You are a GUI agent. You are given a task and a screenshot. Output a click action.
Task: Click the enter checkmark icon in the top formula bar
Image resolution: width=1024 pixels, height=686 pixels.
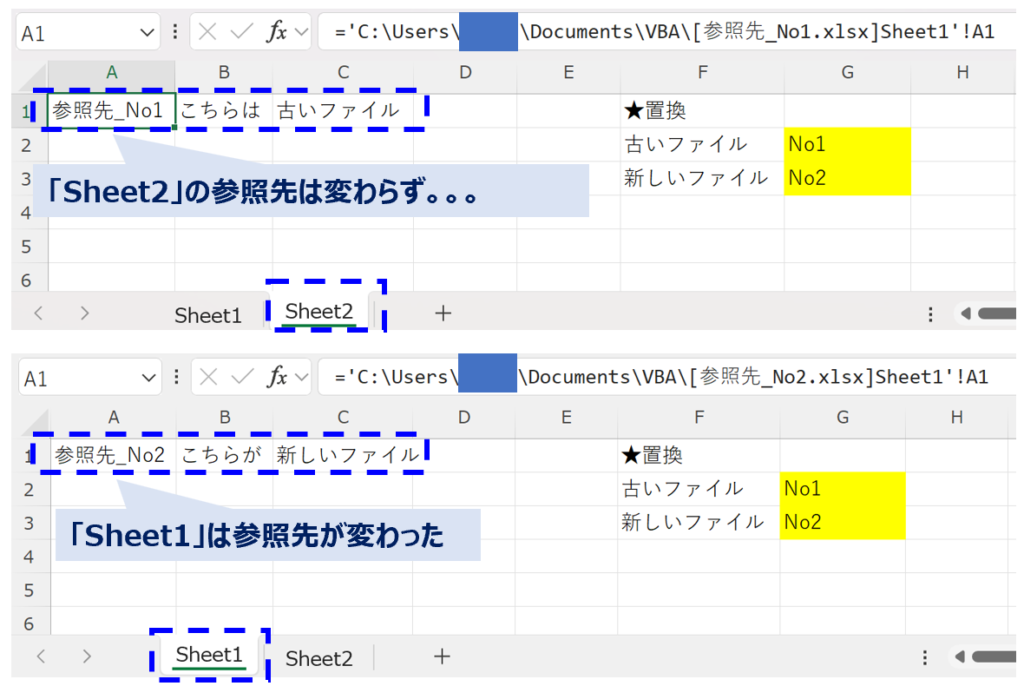[x=242, y=31]
